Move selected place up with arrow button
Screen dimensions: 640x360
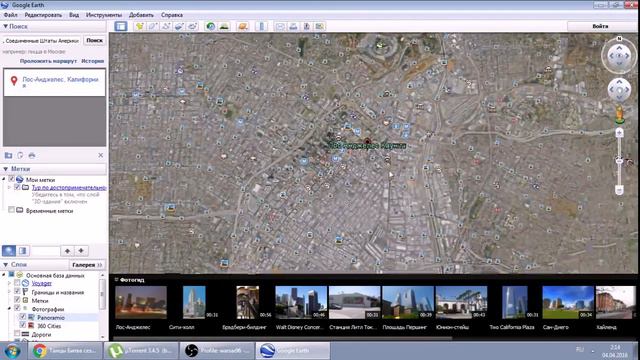[67, 251]
